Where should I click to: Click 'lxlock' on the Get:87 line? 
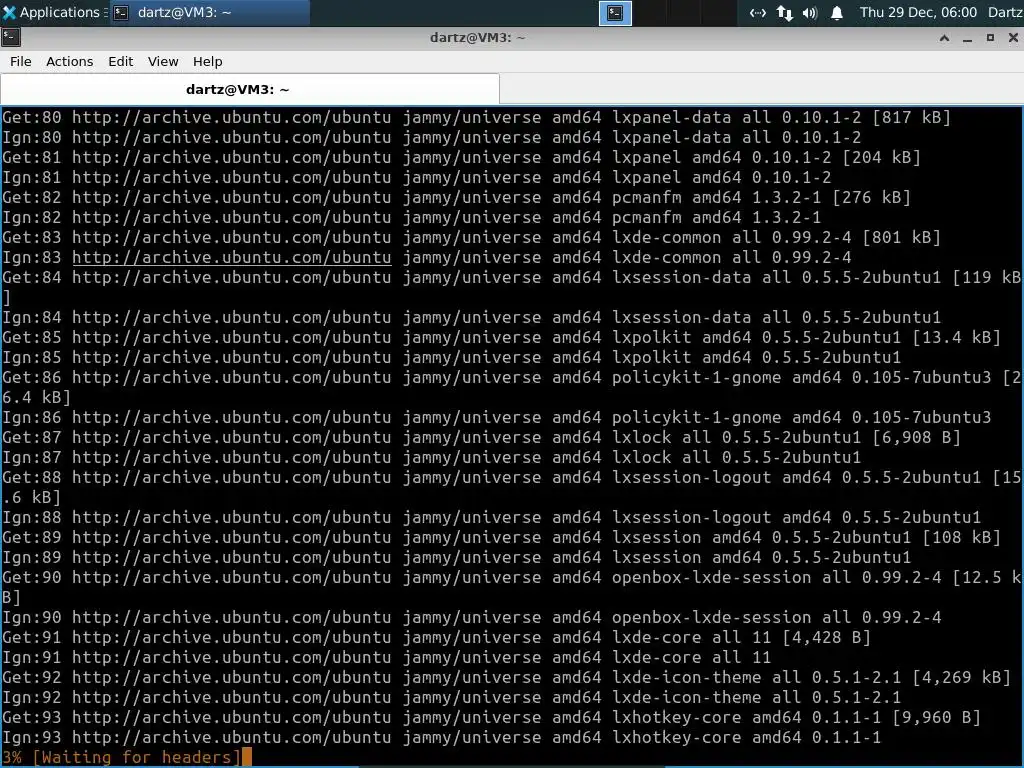(641, 437)
